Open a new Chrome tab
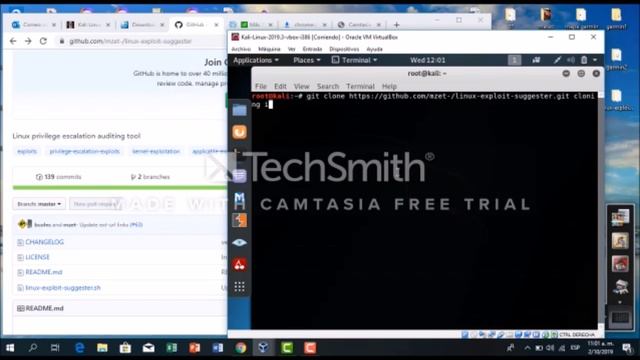The image size is (640, 360). pyautogui.click(x=396, y=25)
